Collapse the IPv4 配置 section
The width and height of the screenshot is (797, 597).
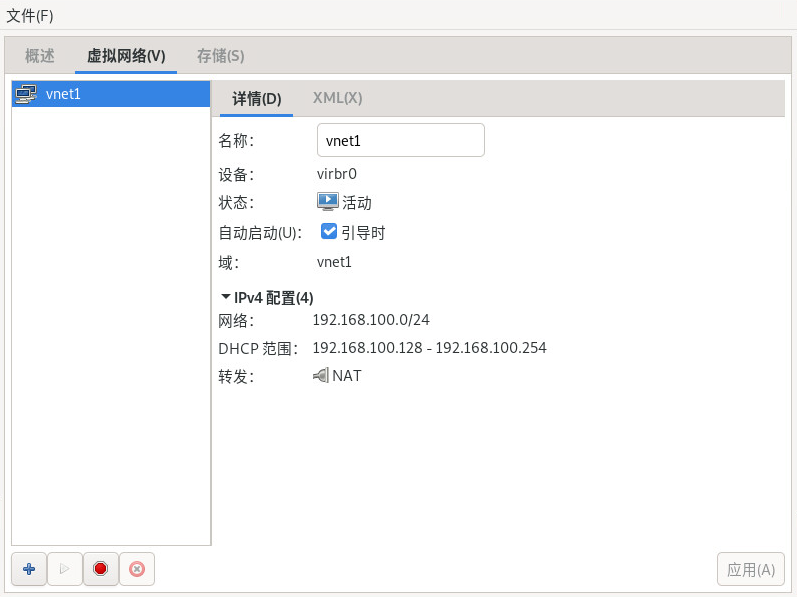(226, 297)
